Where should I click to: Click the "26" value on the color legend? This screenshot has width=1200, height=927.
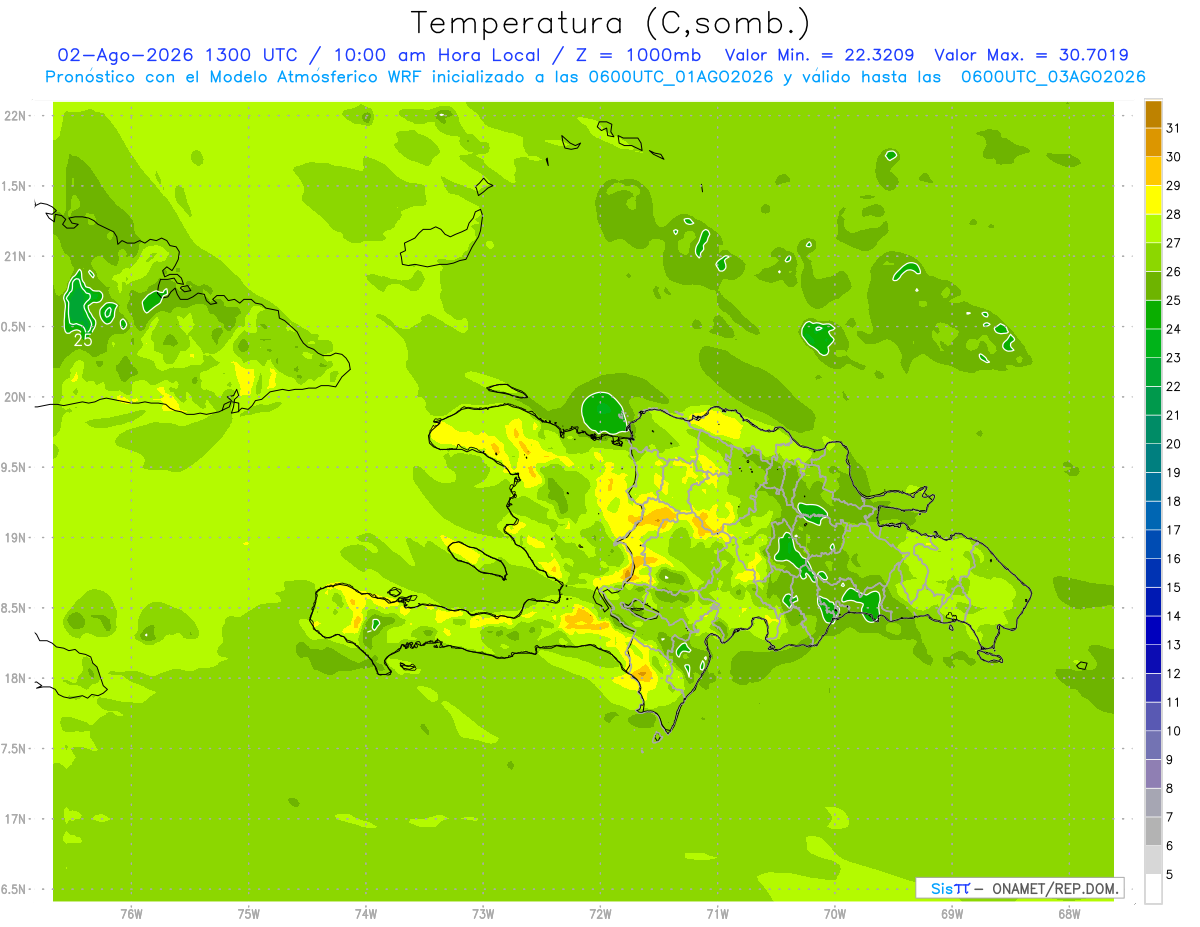(1173, 271)
